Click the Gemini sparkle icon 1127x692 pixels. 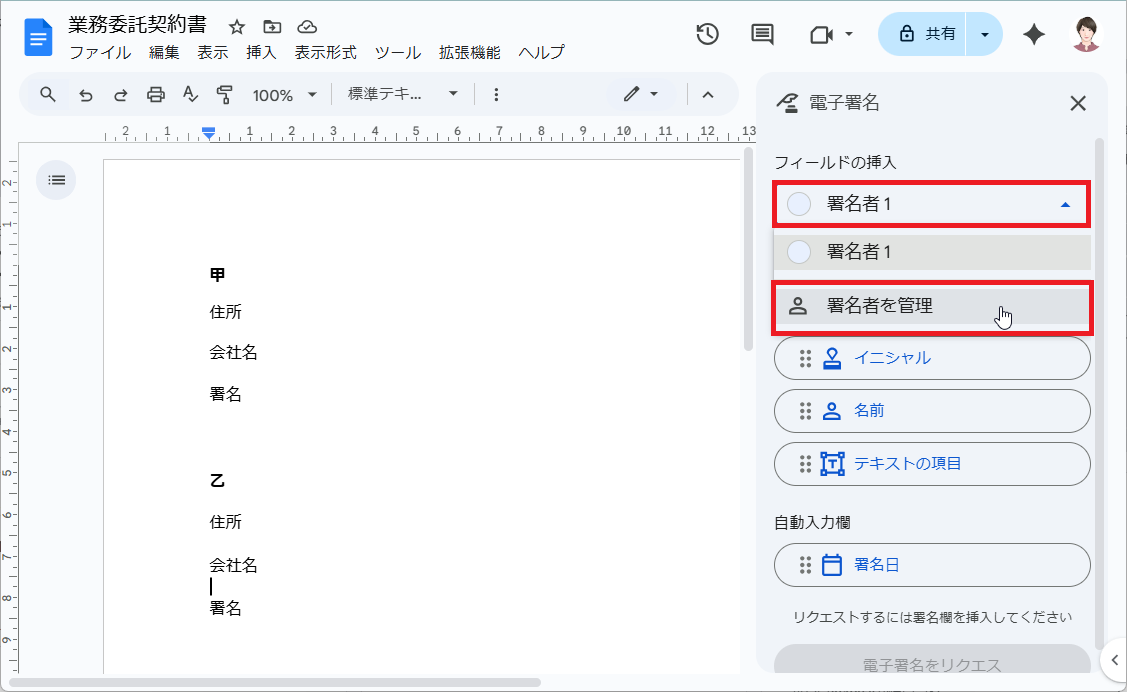(1033, 33)
